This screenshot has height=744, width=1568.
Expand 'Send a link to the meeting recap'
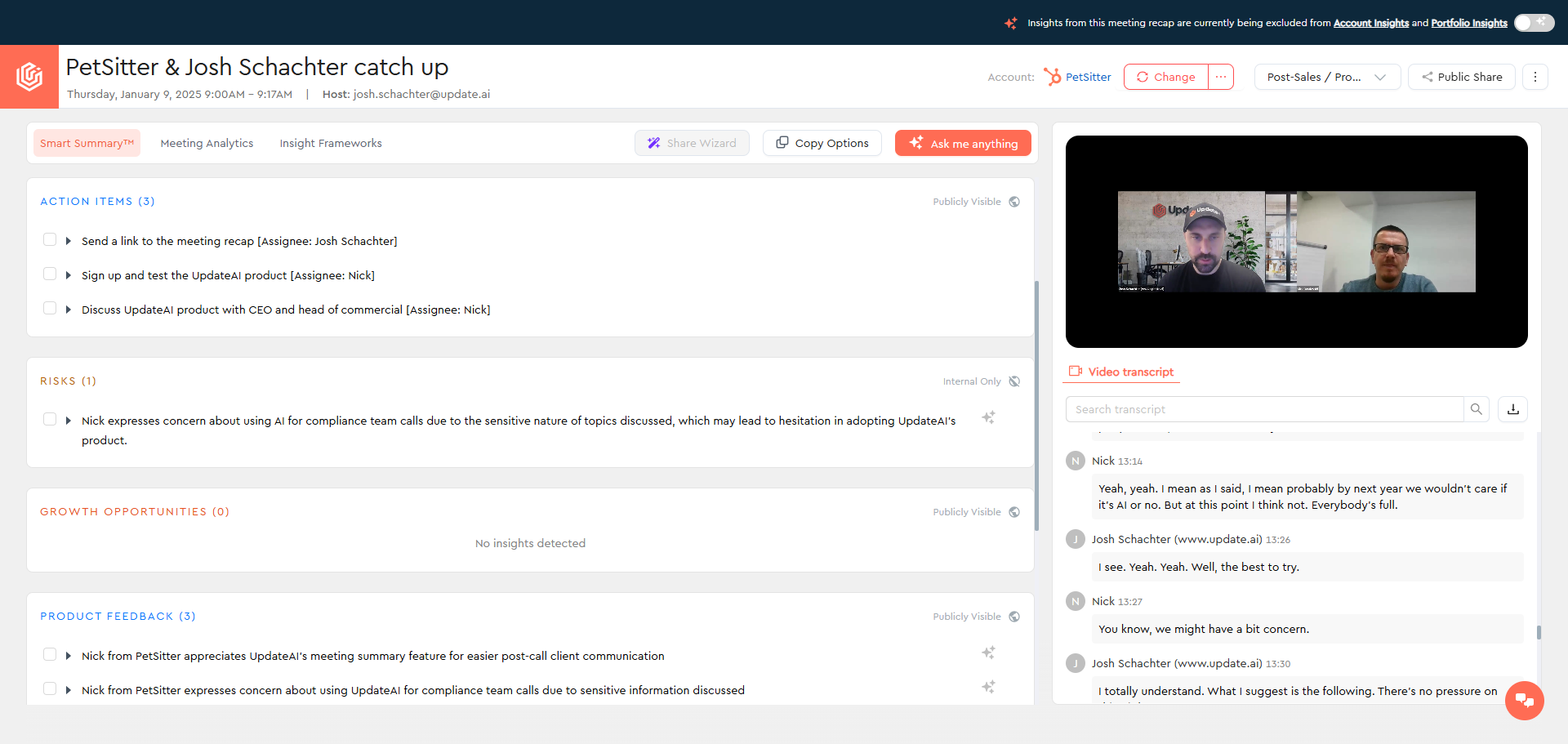pos(69,241)
